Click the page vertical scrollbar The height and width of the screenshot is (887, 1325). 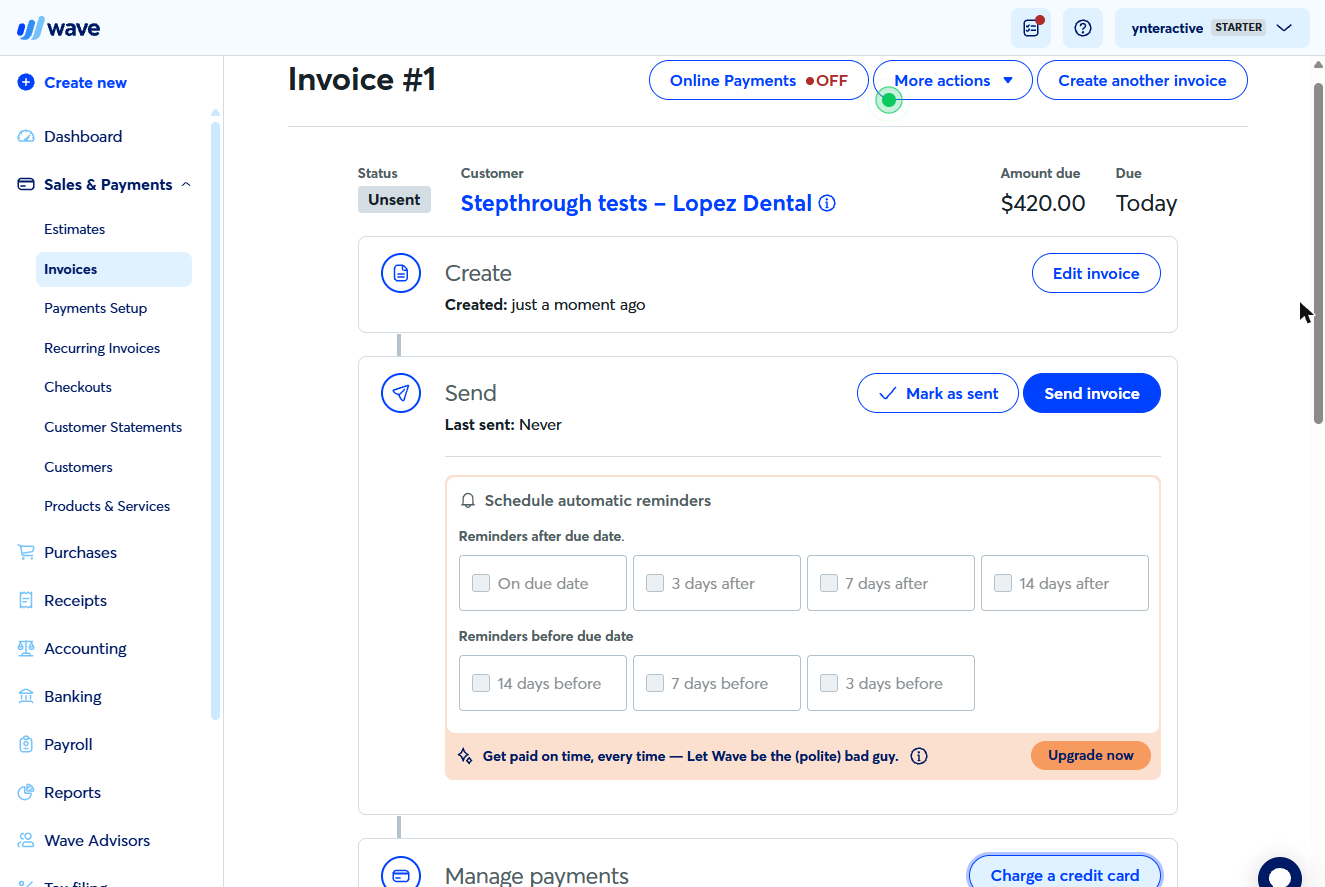[x=1318, y=254]
